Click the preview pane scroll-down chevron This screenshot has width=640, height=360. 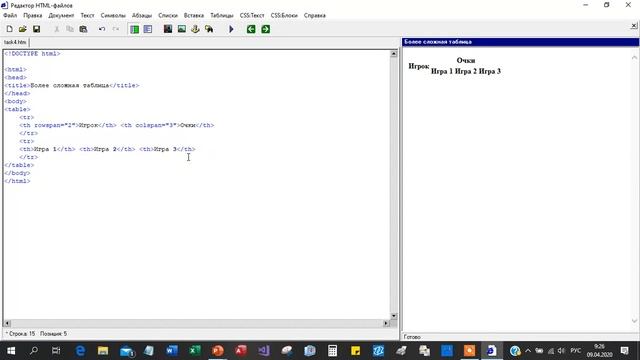pos(634,320)
